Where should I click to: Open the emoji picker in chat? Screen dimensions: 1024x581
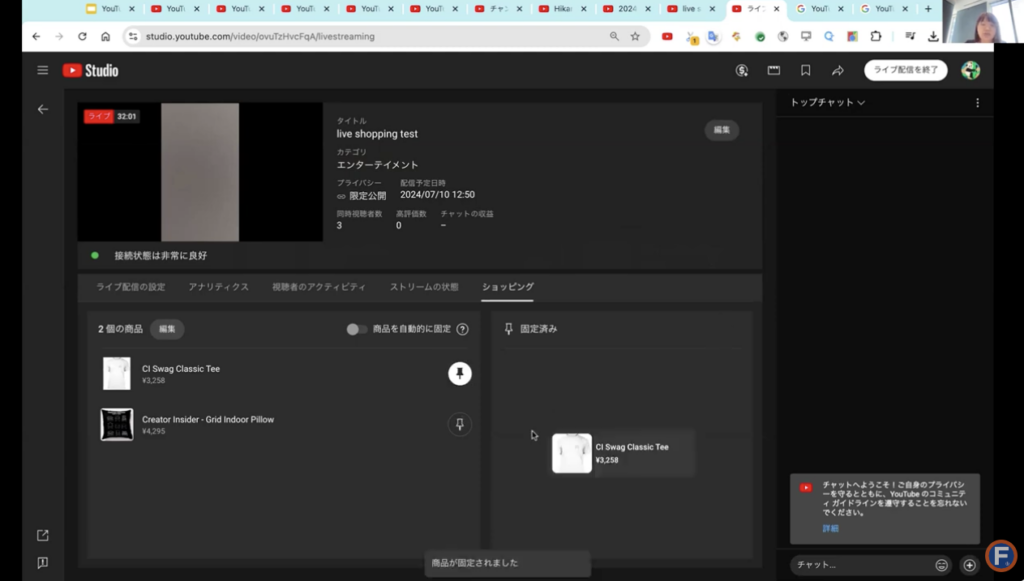(x=941, y=565)
